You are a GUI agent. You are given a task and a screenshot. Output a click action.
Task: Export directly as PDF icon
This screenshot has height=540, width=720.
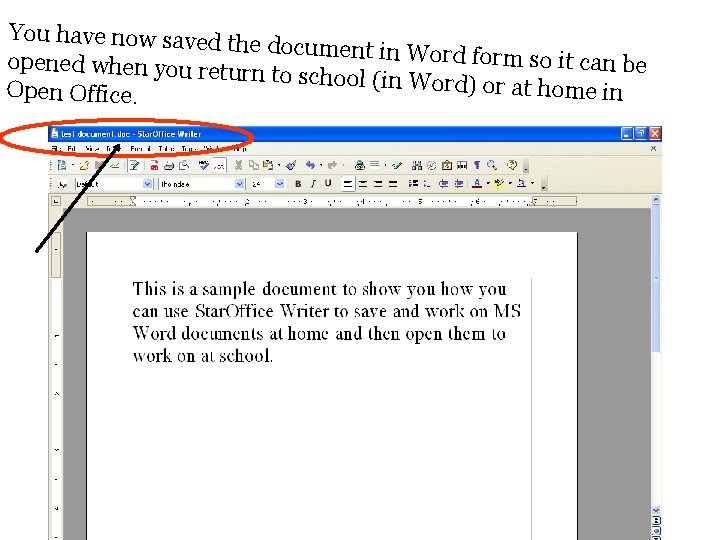coord(154,165)
